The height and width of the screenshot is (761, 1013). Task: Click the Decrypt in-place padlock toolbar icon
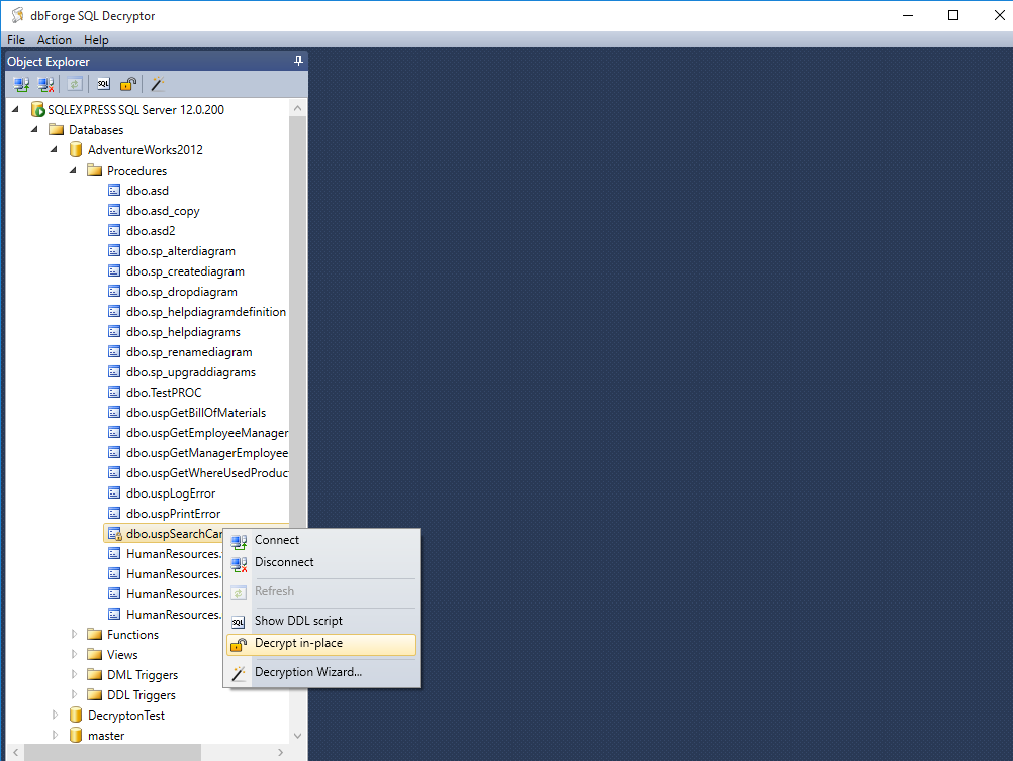[128, 84]
